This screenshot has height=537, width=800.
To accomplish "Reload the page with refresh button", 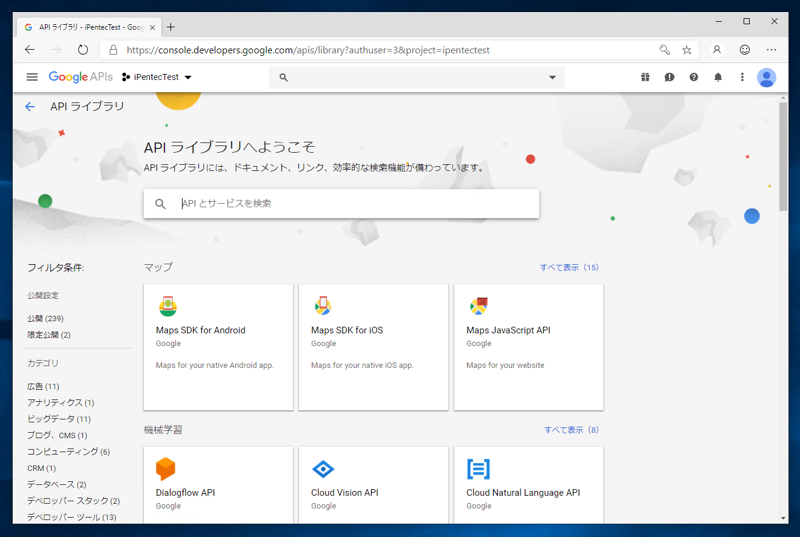I will 83,49.
